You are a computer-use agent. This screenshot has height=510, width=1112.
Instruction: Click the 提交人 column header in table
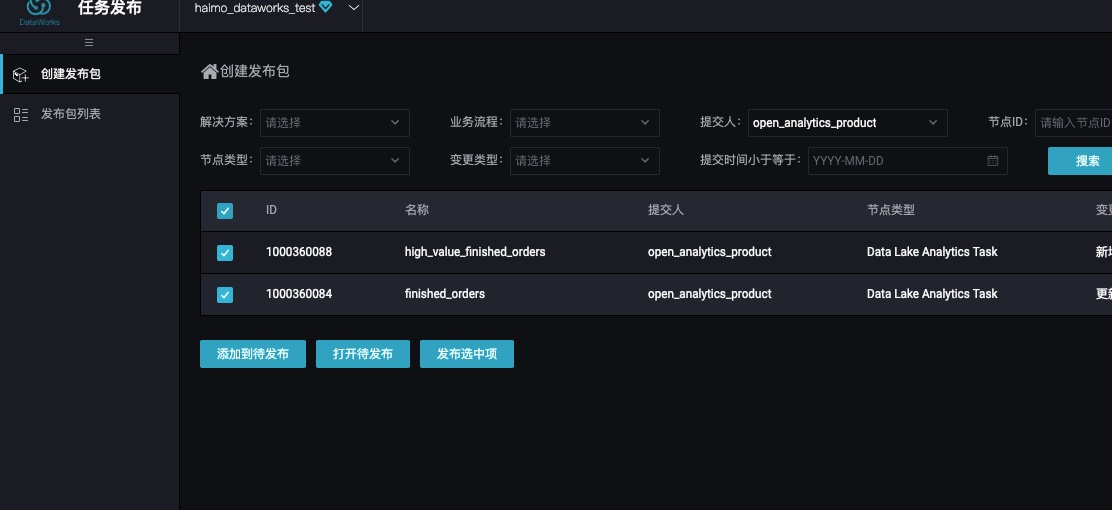(665, 210)
